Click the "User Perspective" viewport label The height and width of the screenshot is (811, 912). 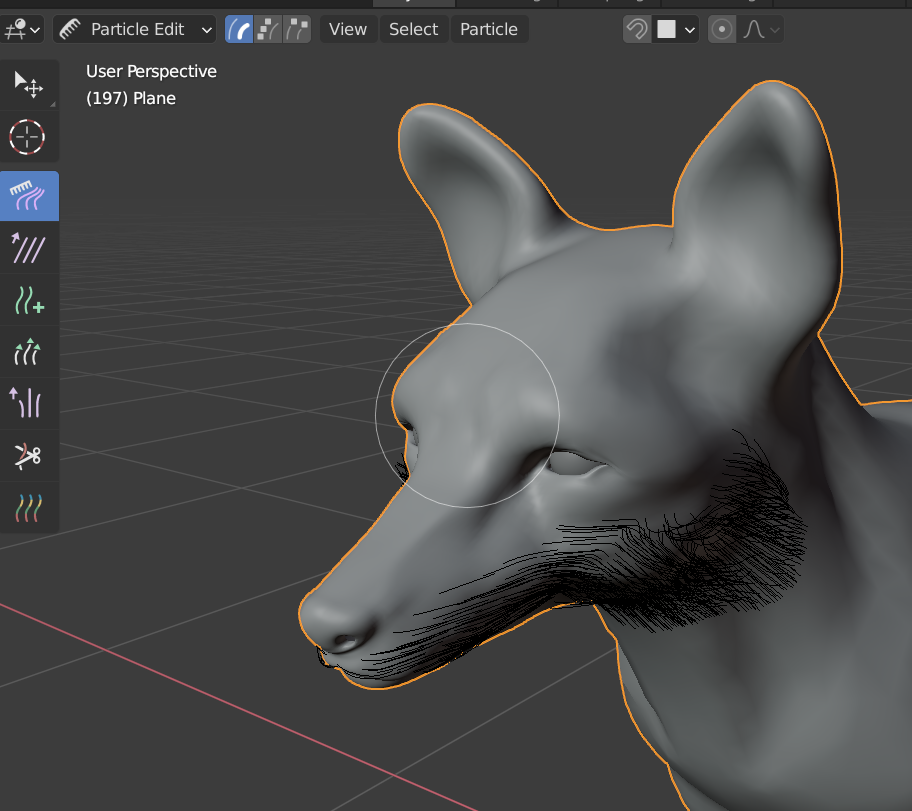tap(151, 72)
